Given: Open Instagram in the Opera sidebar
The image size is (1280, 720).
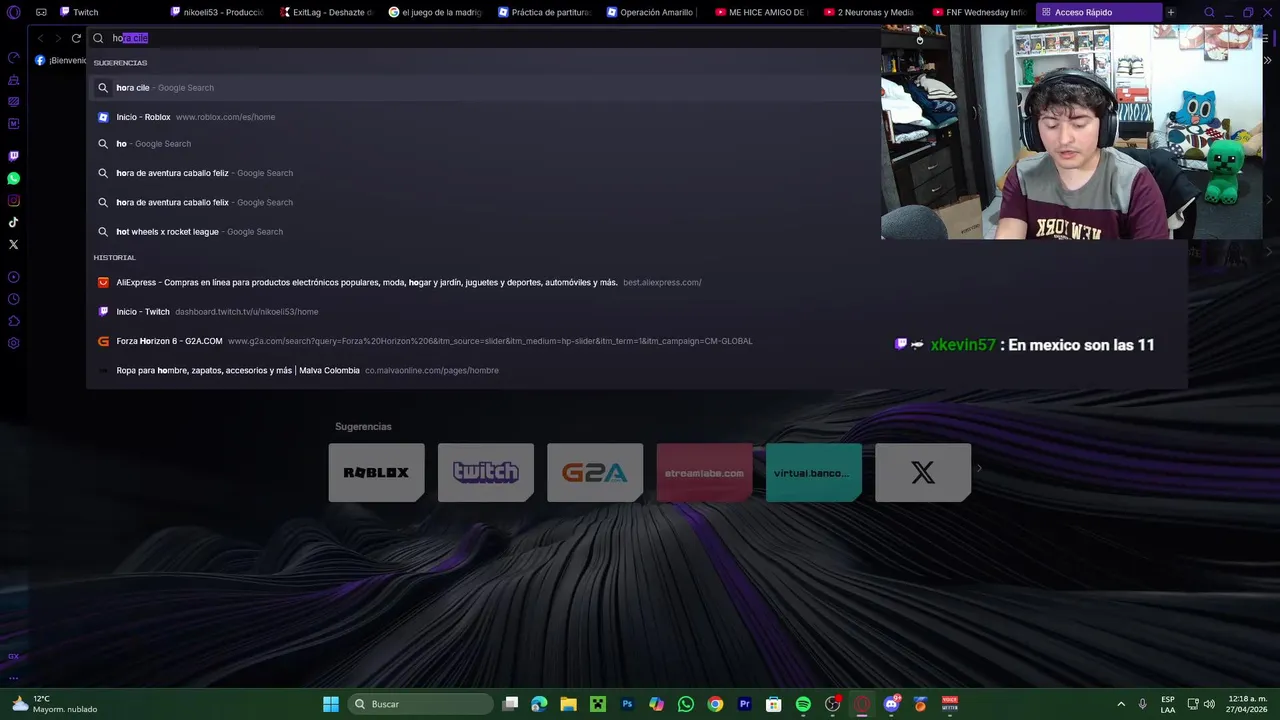Looking at the screenshot, I should point(14,200).
